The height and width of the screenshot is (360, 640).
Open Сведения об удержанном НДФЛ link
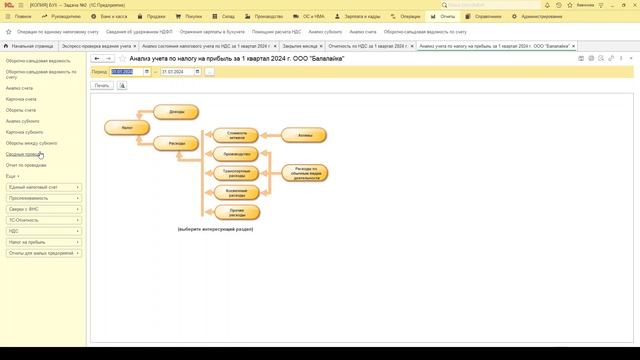click(139, 32)
